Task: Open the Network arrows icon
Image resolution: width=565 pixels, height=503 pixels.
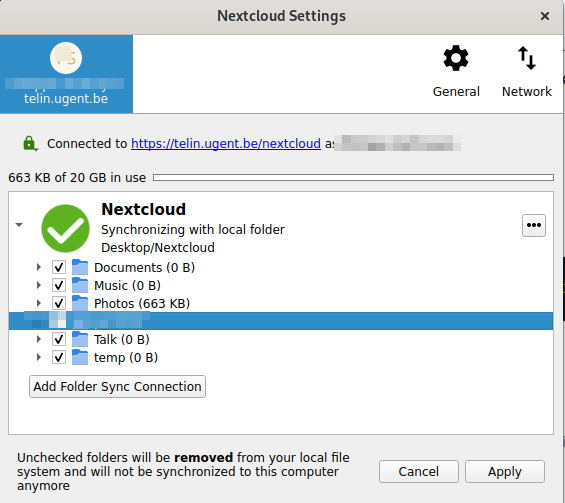Action: coord(527,58)
